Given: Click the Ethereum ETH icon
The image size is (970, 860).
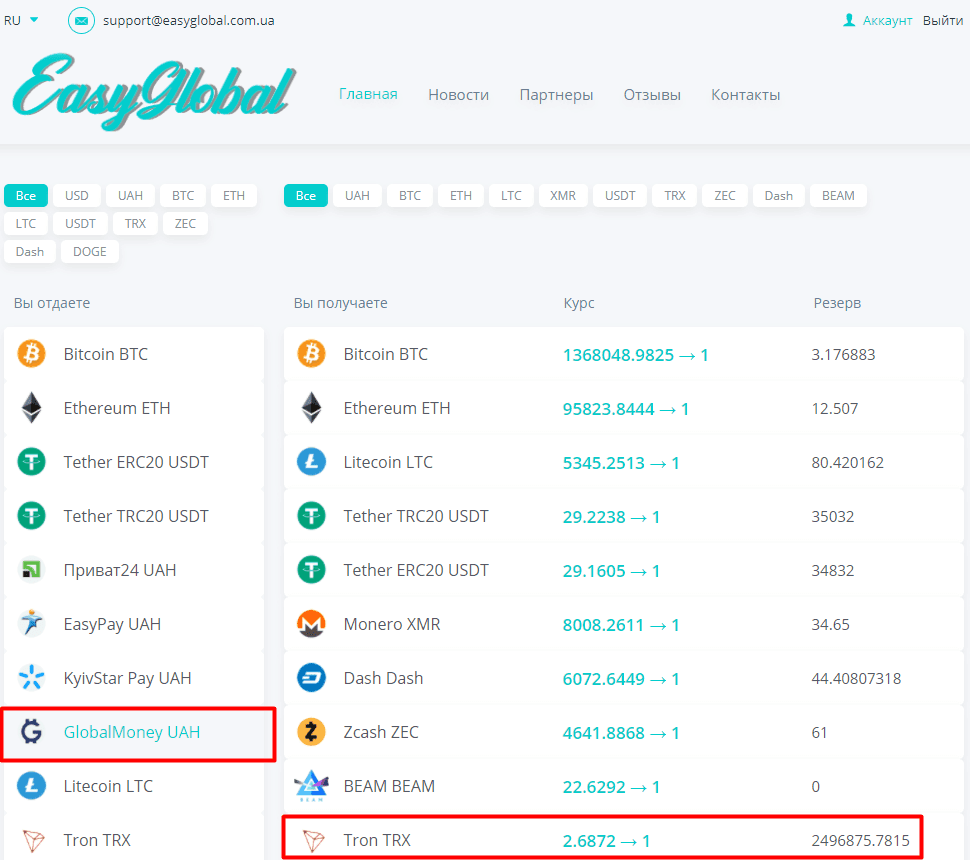Looking at the screenshot, I should coord(31,408).
